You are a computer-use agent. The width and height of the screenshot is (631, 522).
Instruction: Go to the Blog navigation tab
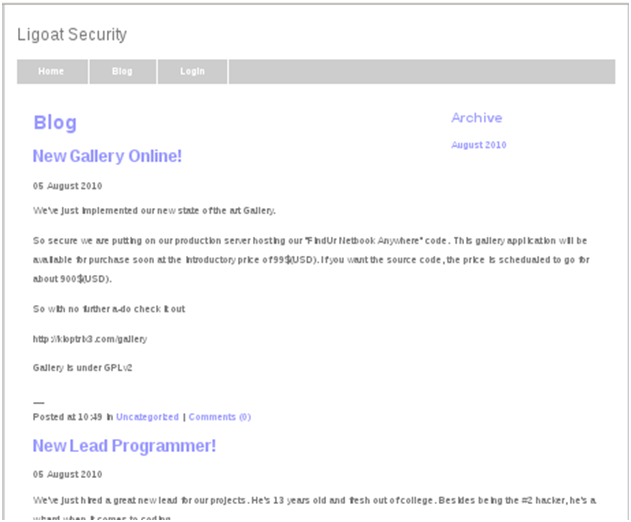click(122, 72)
